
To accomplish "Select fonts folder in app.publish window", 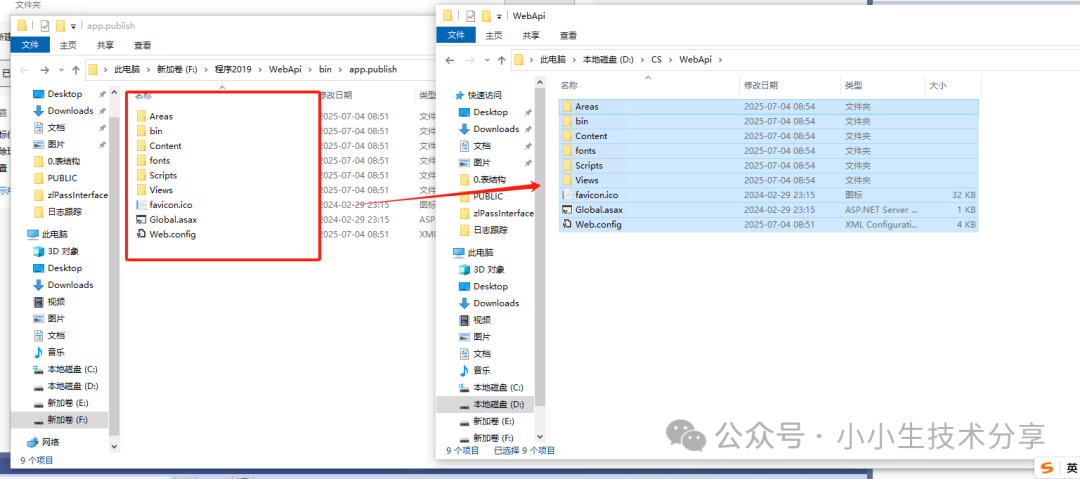I will [153, 161].
